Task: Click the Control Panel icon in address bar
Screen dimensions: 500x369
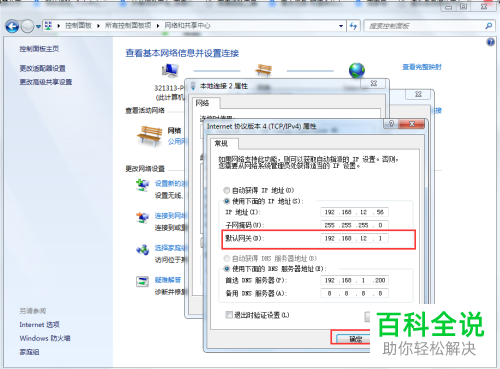Action: pyautogui.click(x=49, y=26)
